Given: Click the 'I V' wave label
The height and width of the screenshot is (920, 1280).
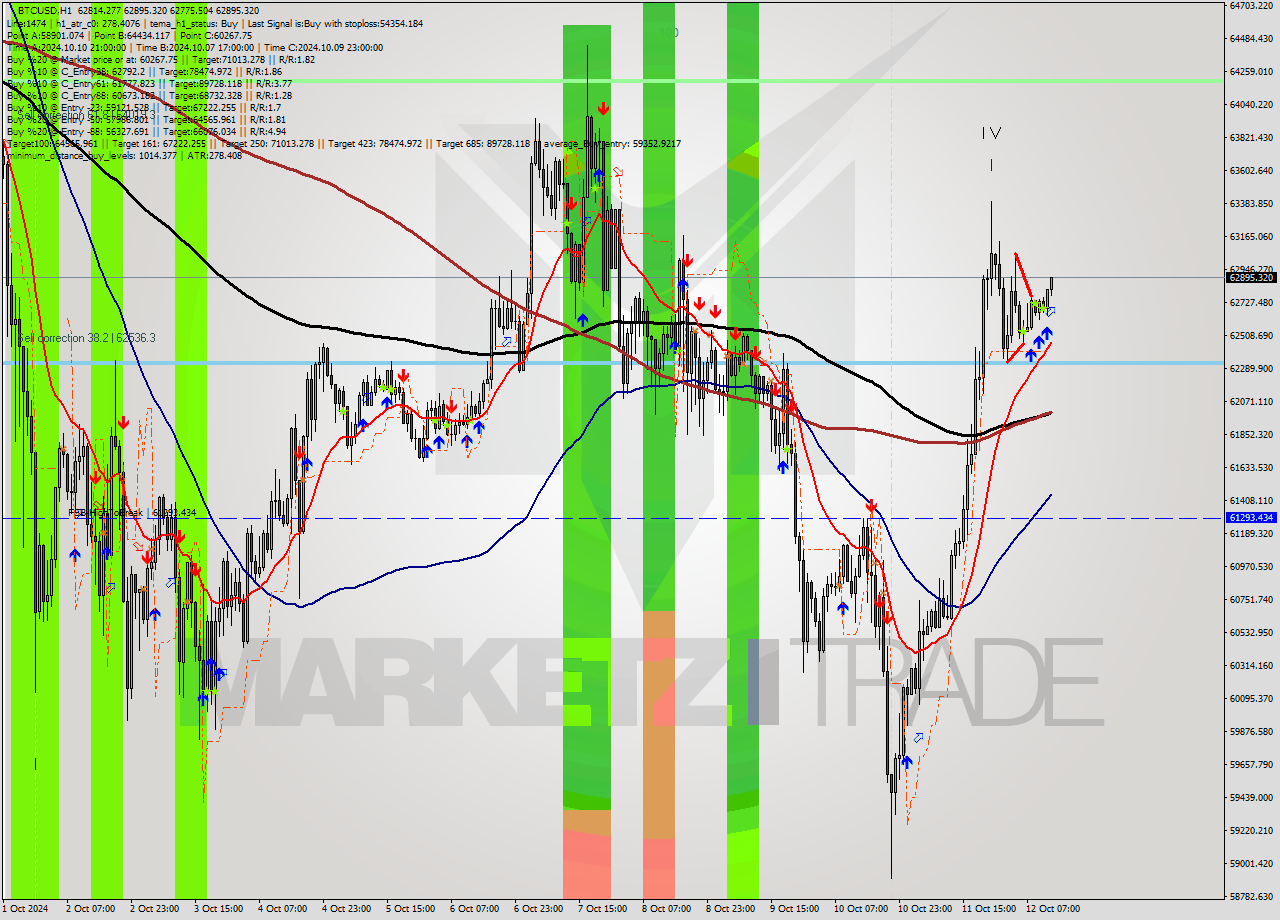Looking at the screenshot, I should click(x=991, y=133).
